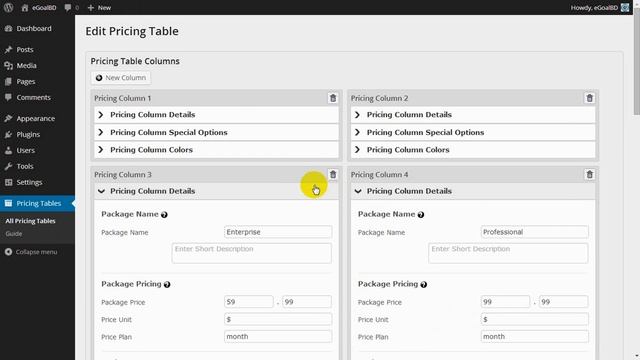
Task: Open the Appearance menu
Action: [x=36, y=118]
